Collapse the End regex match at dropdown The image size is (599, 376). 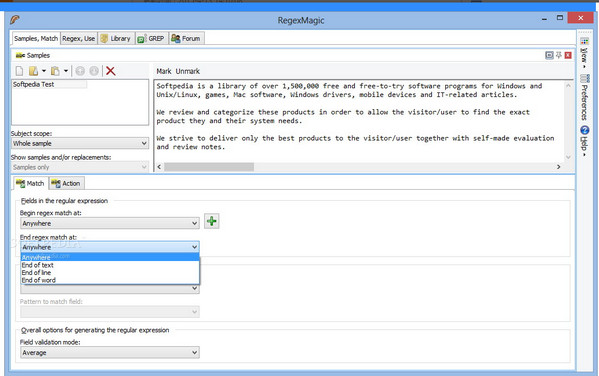pos(110,247)
